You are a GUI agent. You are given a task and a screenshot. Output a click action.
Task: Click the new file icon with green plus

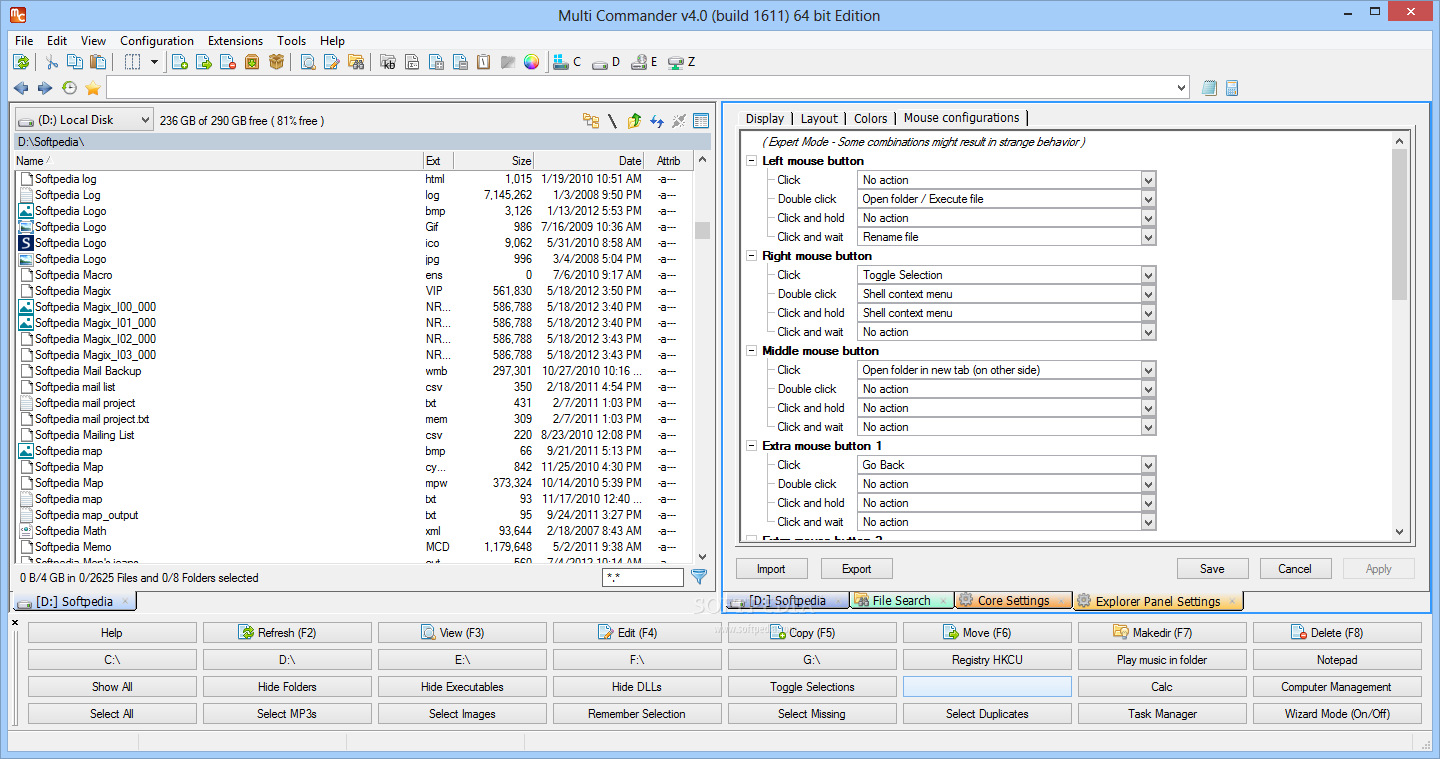point(180,62)
